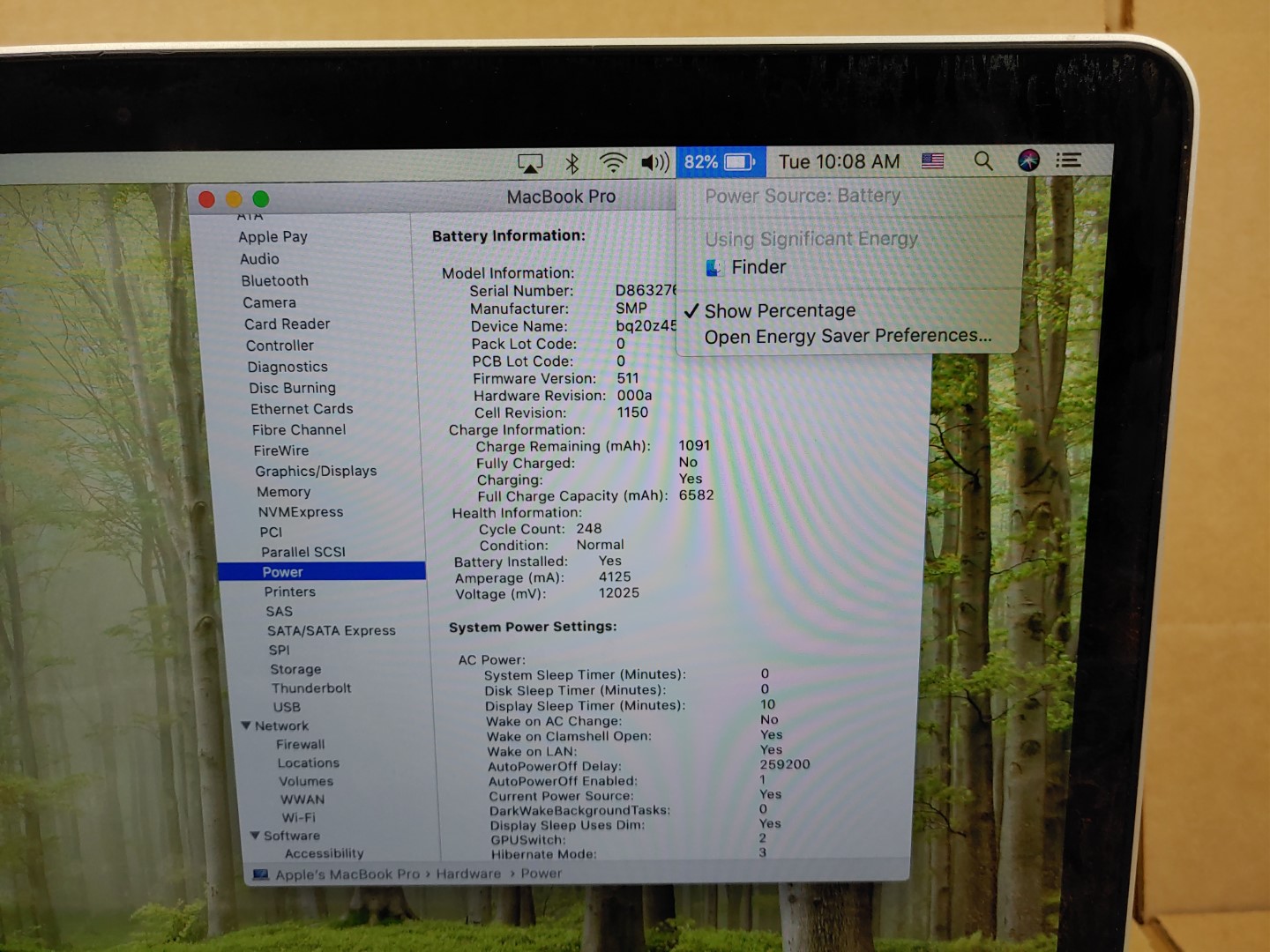1270x952 pixels.
Task: Click the Manufacturer value SMP
Action: point(631,309)
